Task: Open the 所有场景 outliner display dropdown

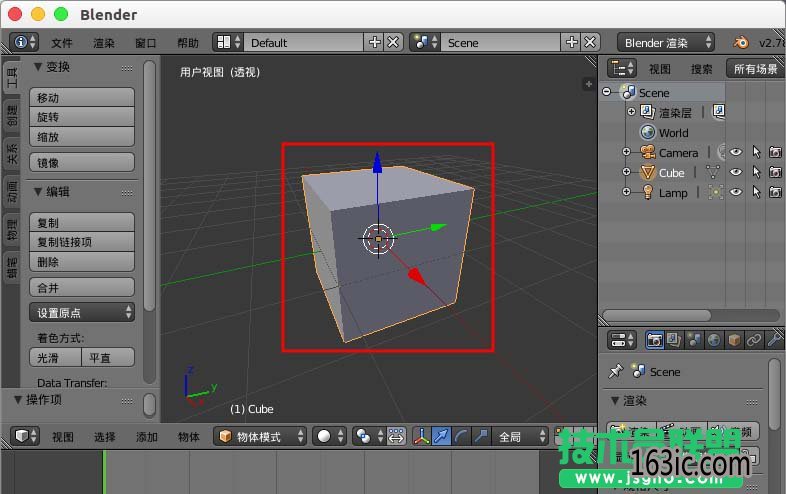Action: tap(755, 69)
